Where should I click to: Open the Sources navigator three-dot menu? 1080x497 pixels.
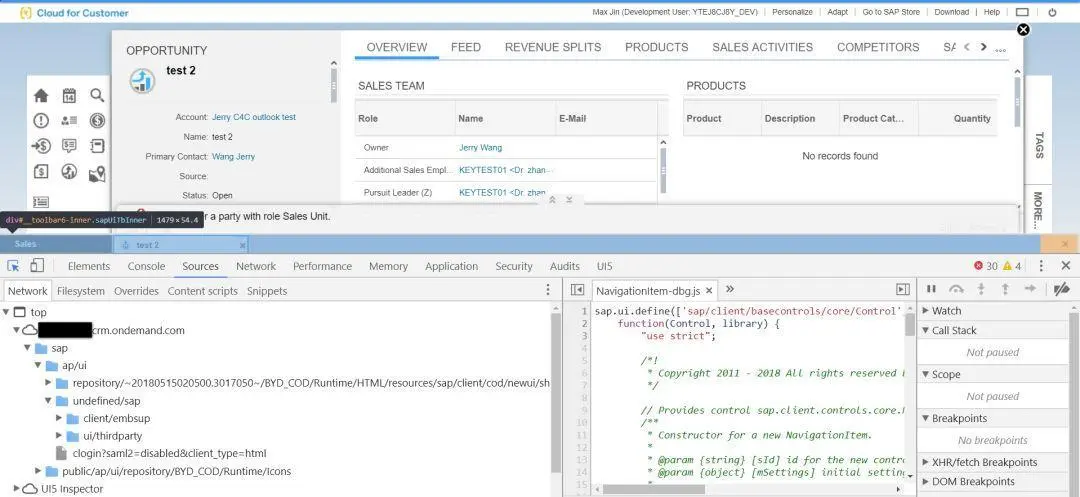(x=548, y=290)
